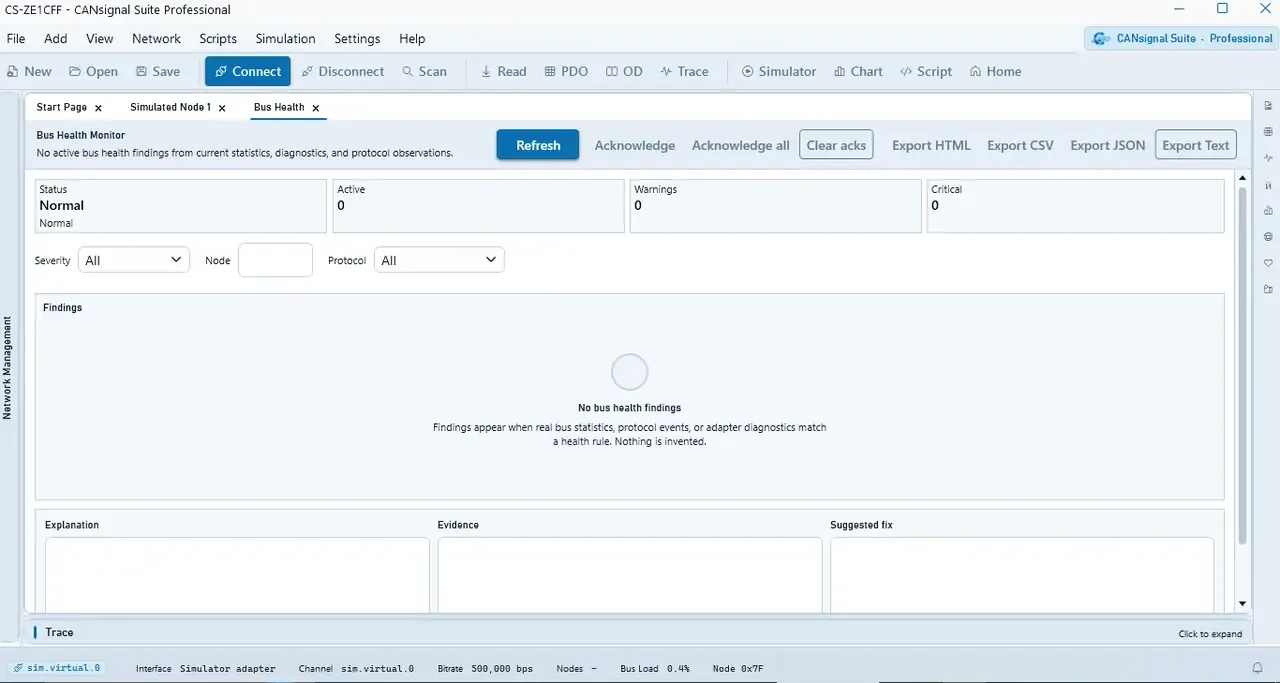This screenshot has width=1280, height=683.
Task: Open the Severity dropdown
Action: click(134, 260)
